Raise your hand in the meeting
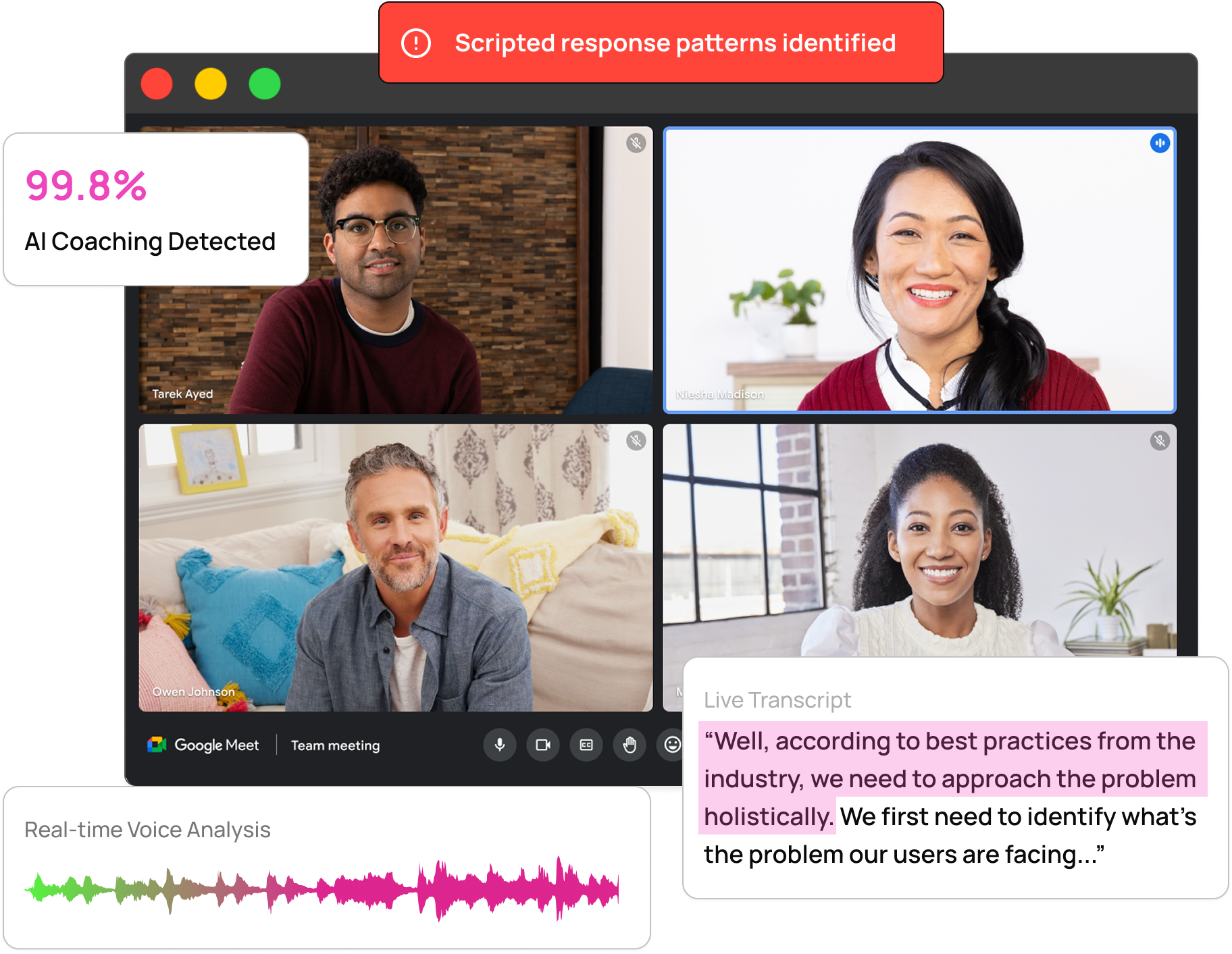The image size is (1232, 954). 630,745
